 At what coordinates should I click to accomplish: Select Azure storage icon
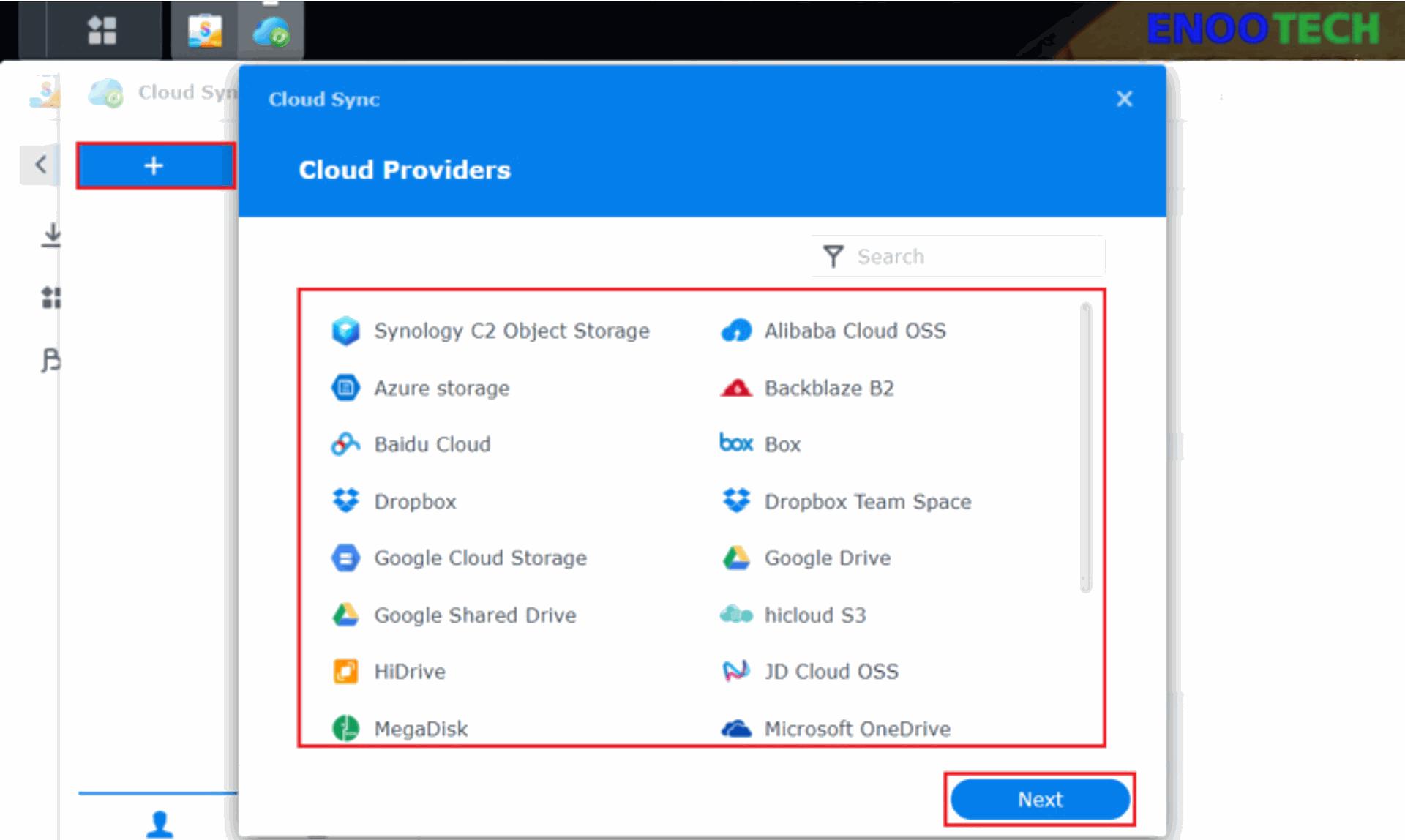click(345, 388)
